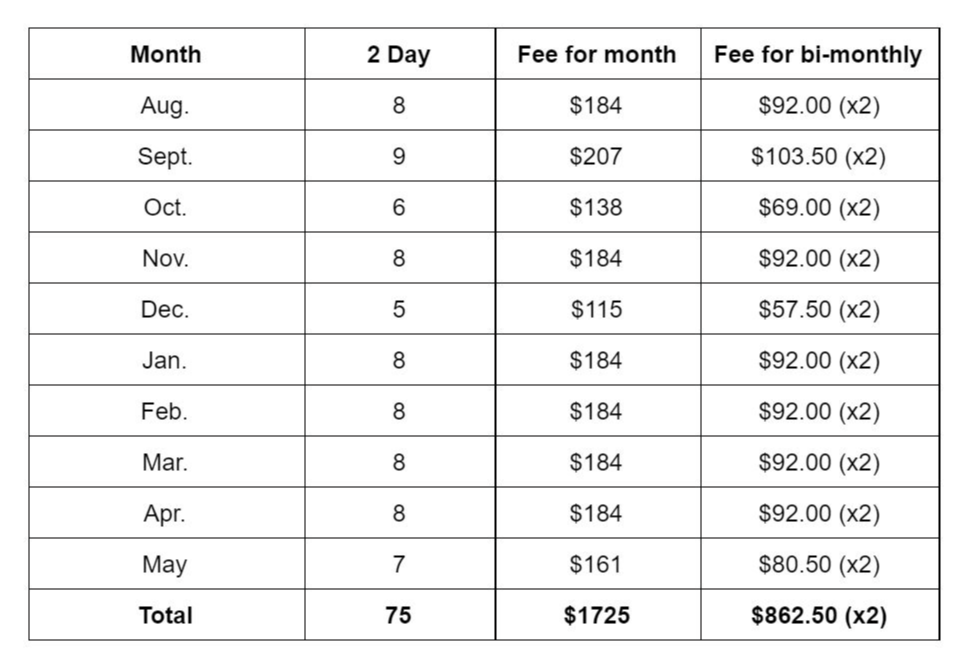Select the $862.50 (x2) total cell
975x665 pixels.
tap(819, 615)
